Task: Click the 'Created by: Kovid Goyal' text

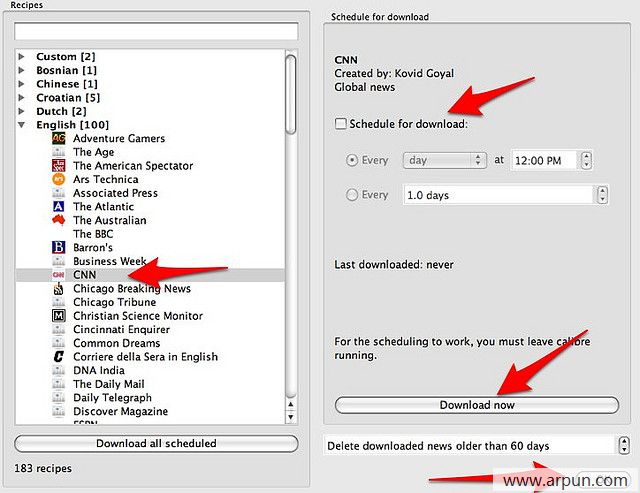Action: coord(394,73)
